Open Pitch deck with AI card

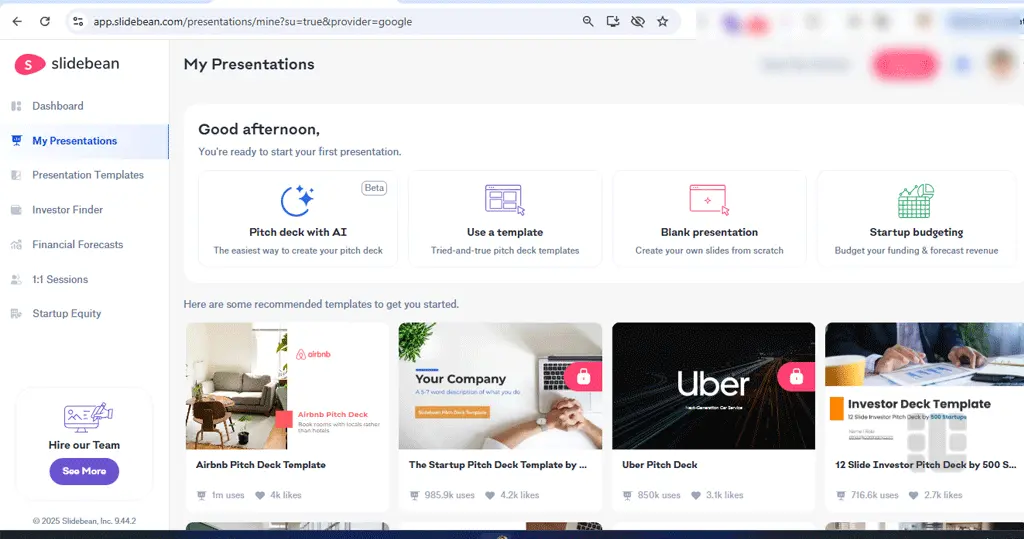pos(297,219)
